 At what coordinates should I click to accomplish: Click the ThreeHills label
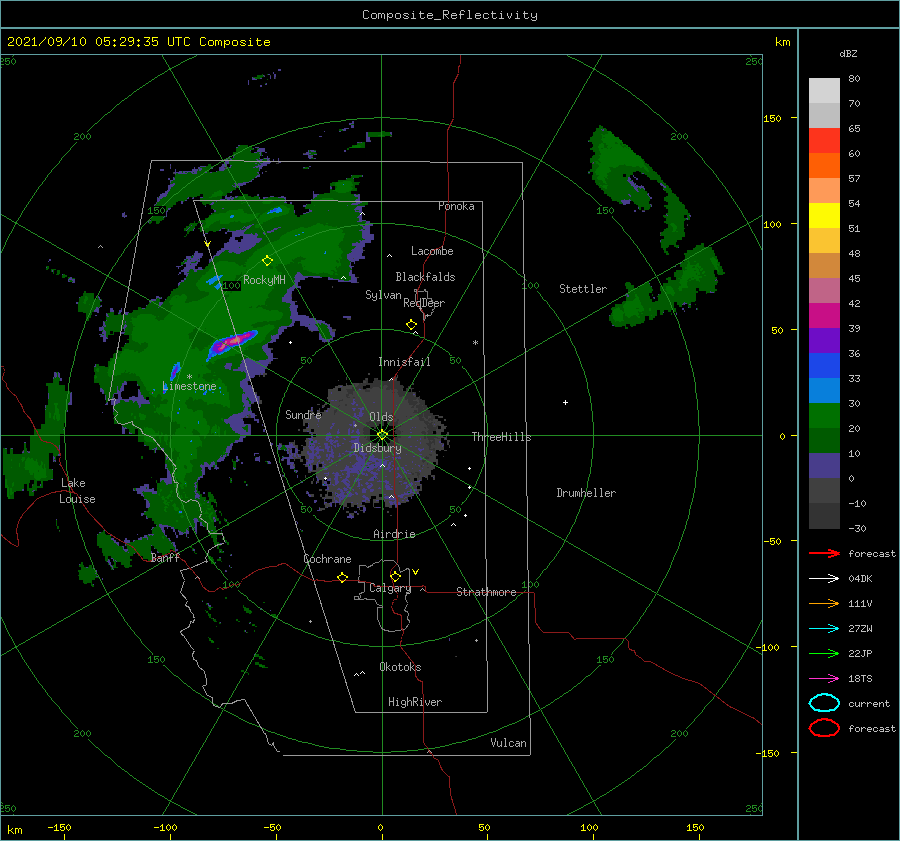pos(501,437)
